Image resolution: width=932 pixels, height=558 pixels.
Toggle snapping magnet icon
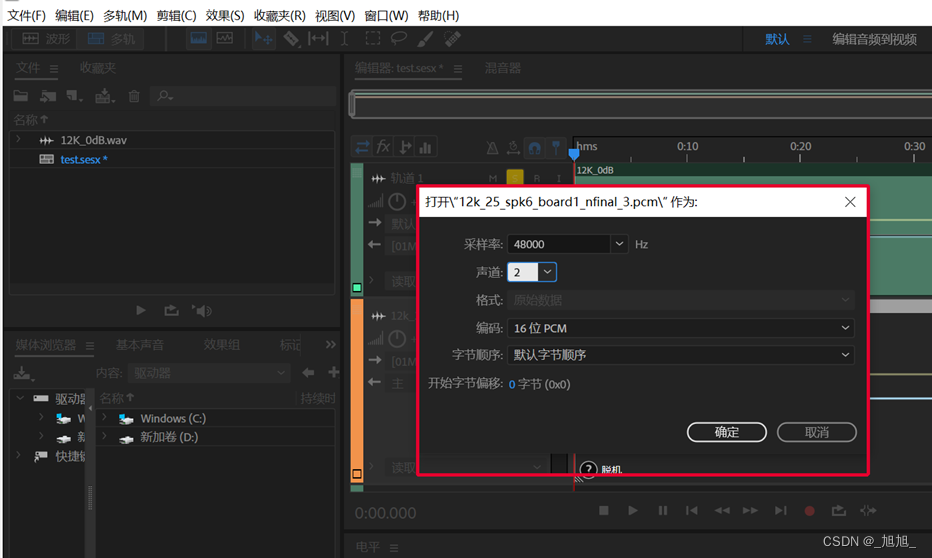click(534, 147)
